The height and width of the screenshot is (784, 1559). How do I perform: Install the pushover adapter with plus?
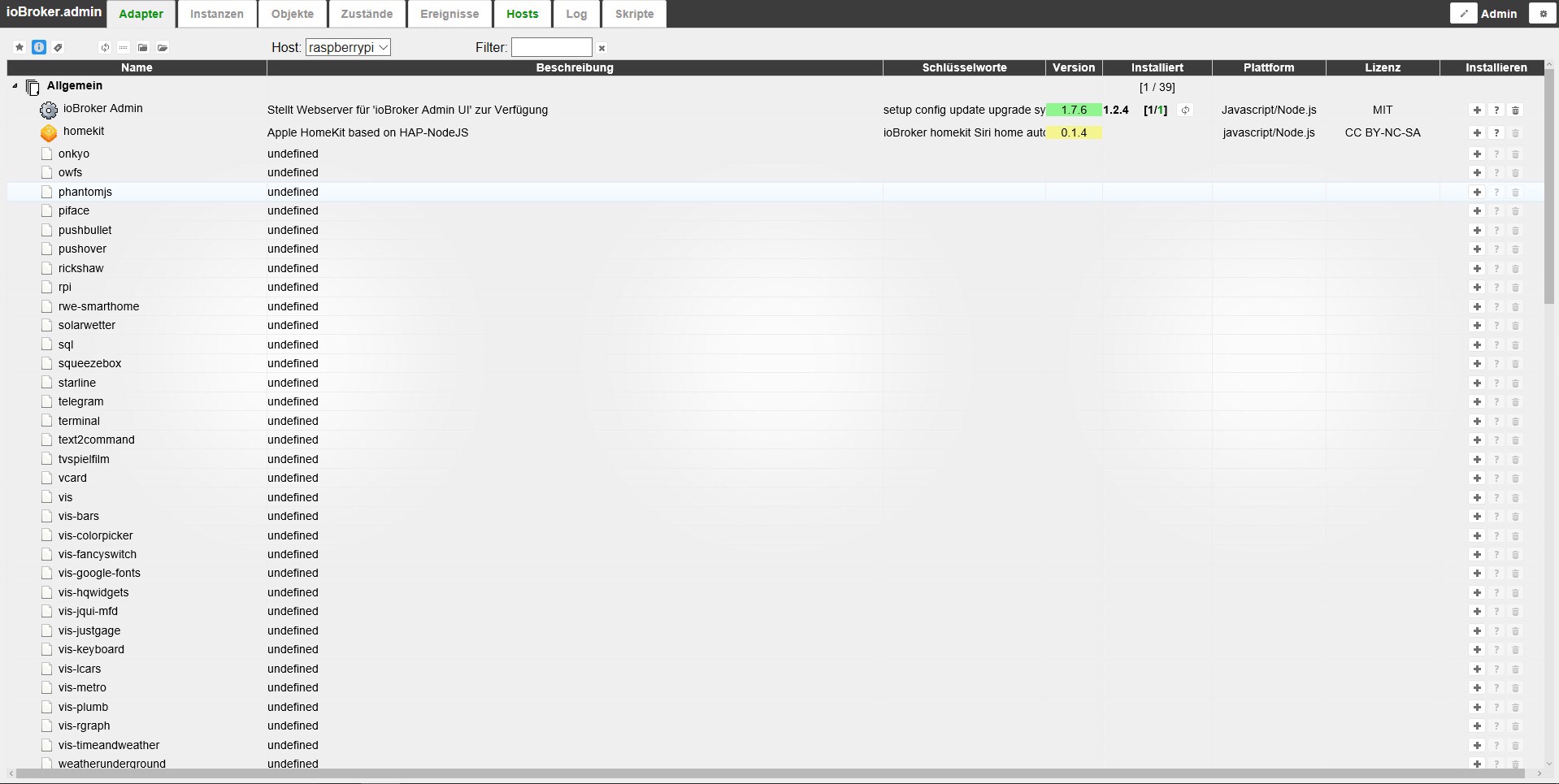1477,249
